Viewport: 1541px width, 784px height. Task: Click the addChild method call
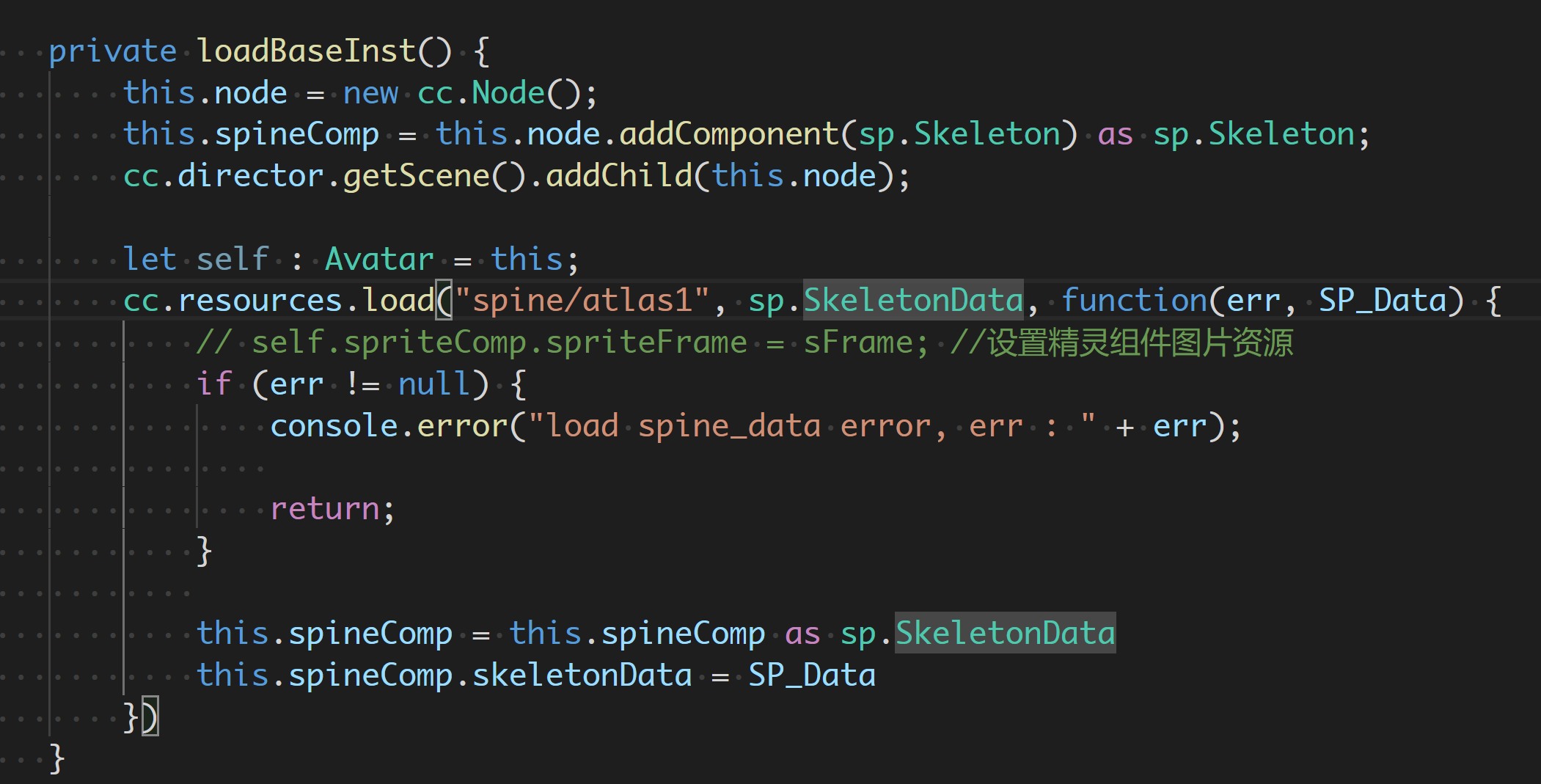pyautogui.click(x=618, y=176)
